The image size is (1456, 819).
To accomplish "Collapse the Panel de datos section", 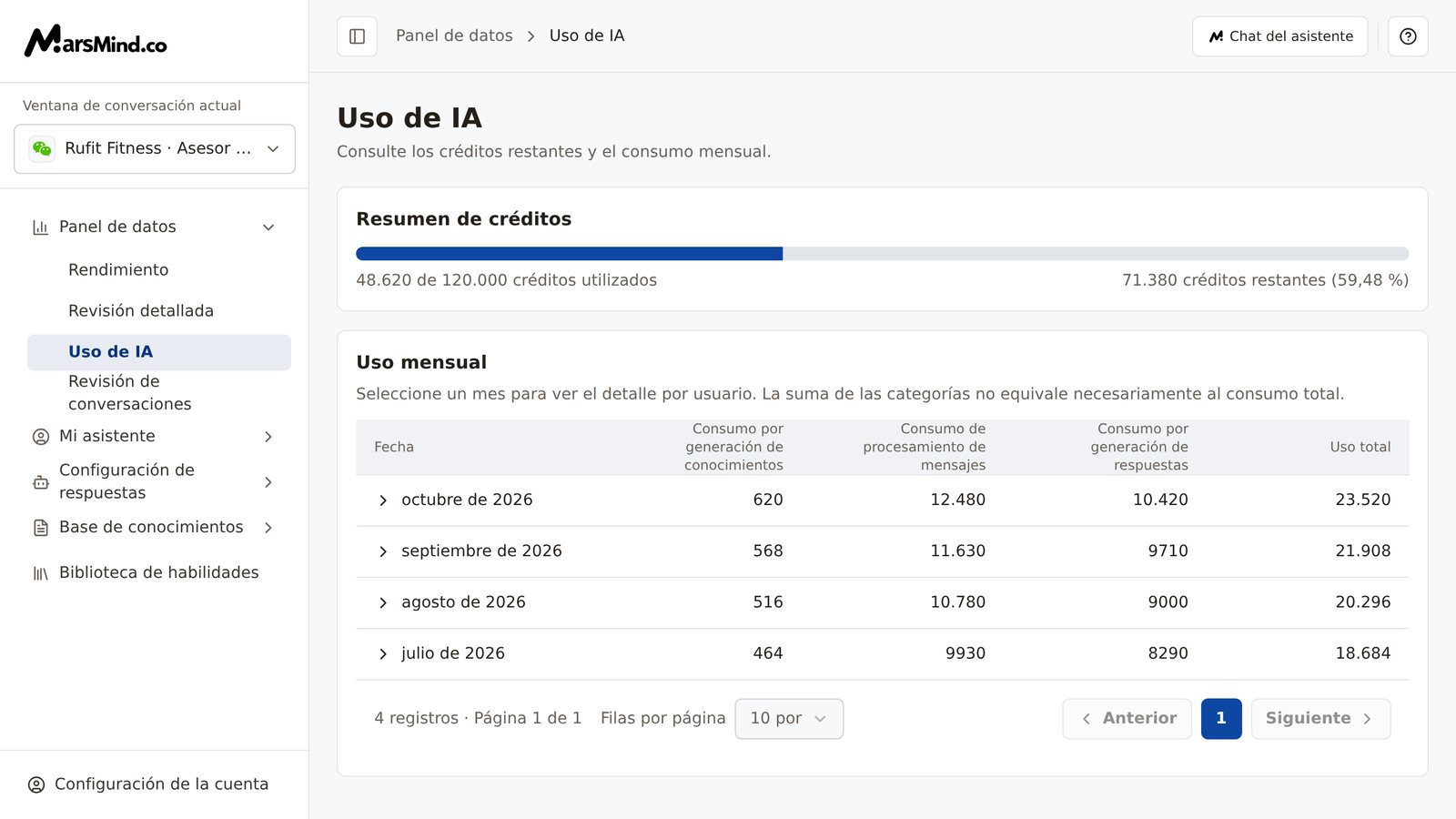I will coord(268,227).
